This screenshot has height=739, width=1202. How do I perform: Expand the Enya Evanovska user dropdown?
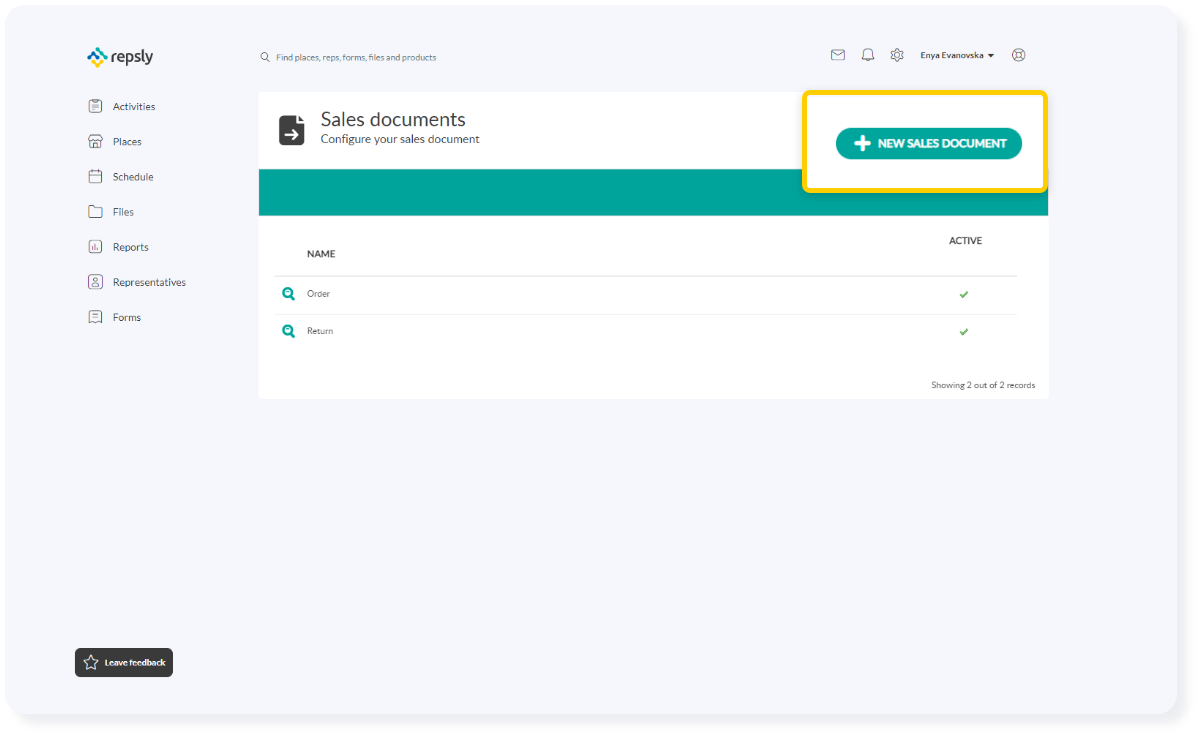click(x=957, y=56)
